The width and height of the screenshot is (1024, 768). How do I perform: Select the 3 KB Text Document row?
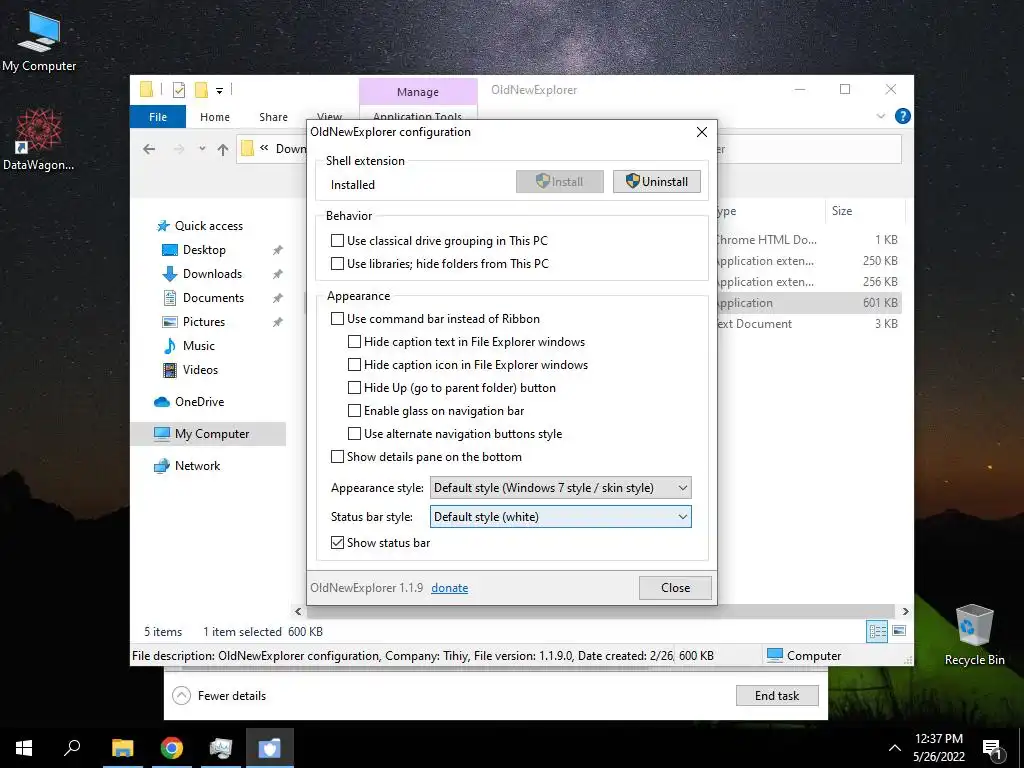point(808,324)
